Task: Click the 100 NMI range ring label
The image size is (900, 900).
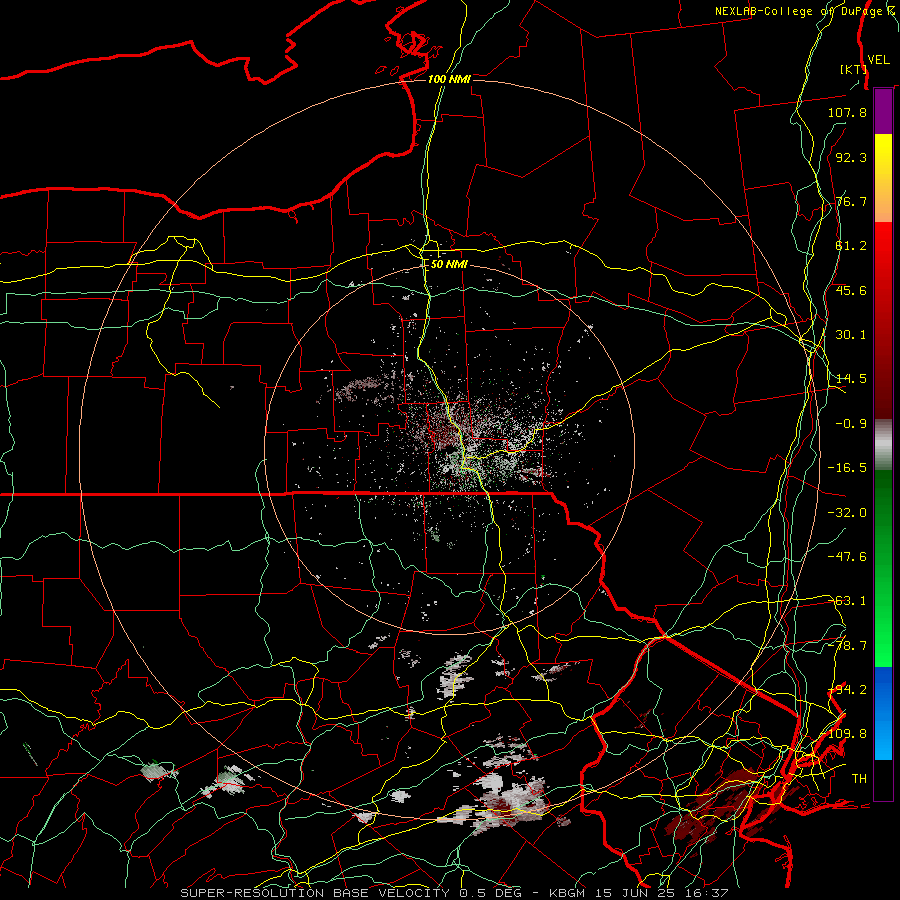Action: coord(449,79)
